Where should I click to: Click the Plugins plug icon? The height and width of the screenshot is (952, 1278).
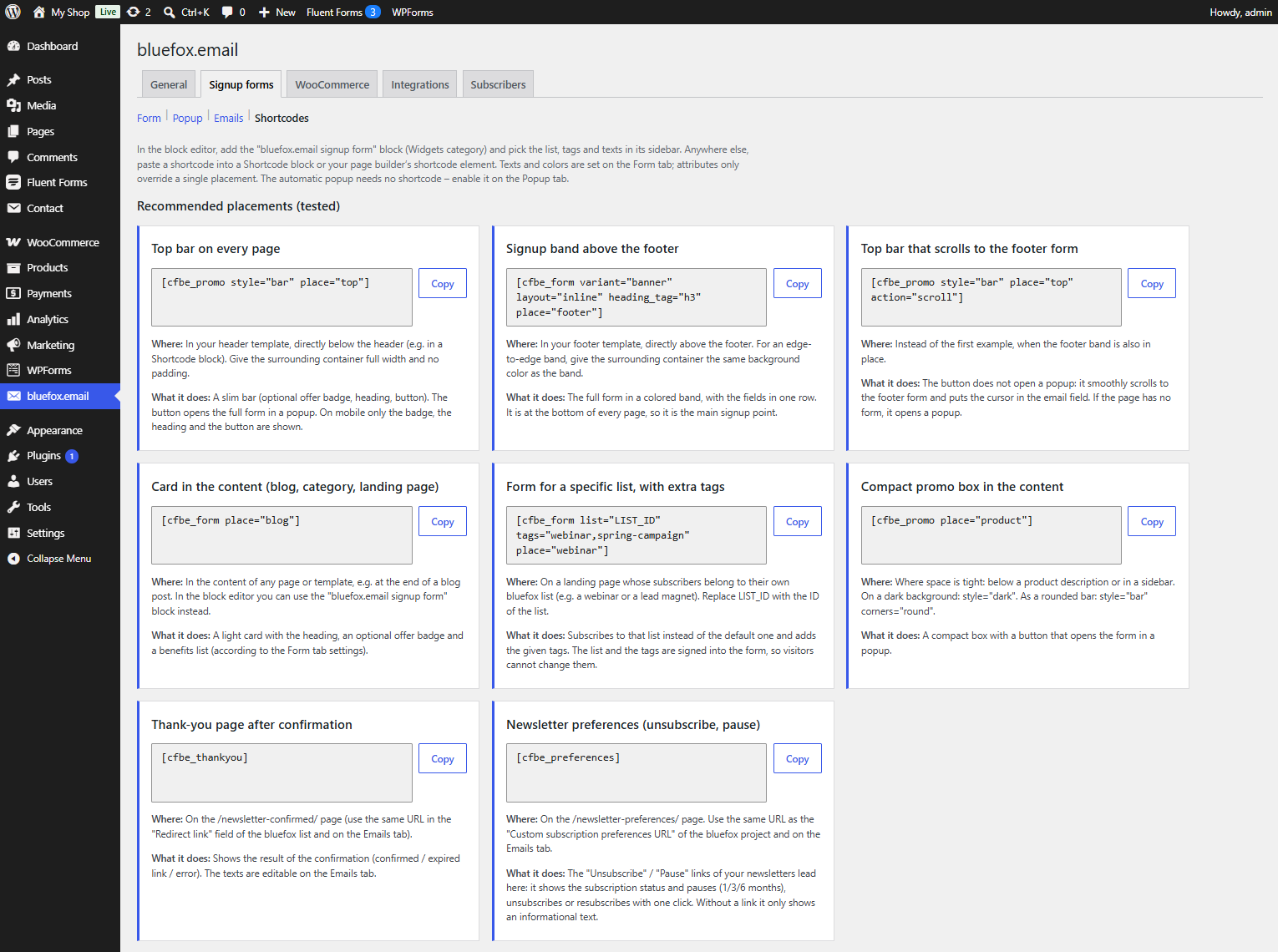(13, 455)
